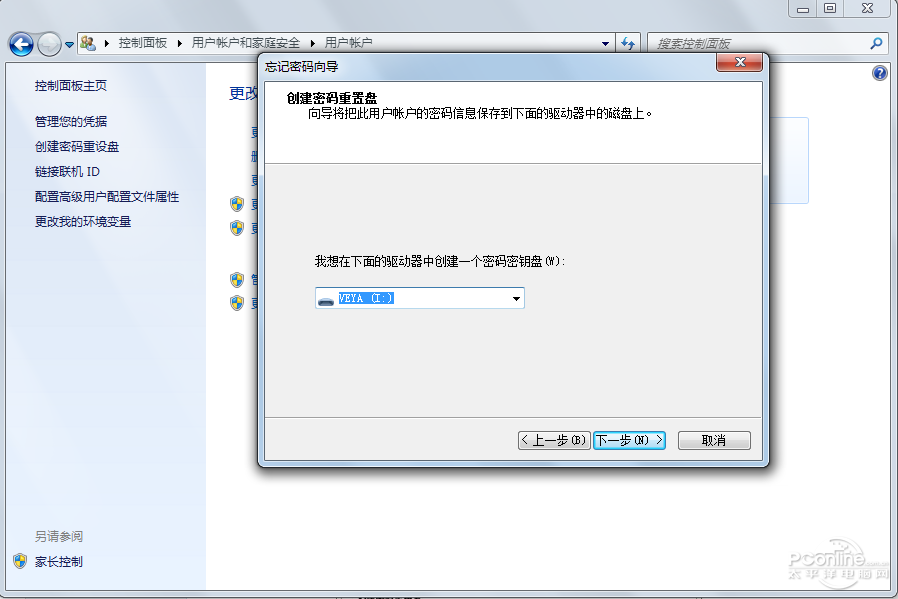Click the search magnifier icon
The image size is (898, 599).
(876, 44)
